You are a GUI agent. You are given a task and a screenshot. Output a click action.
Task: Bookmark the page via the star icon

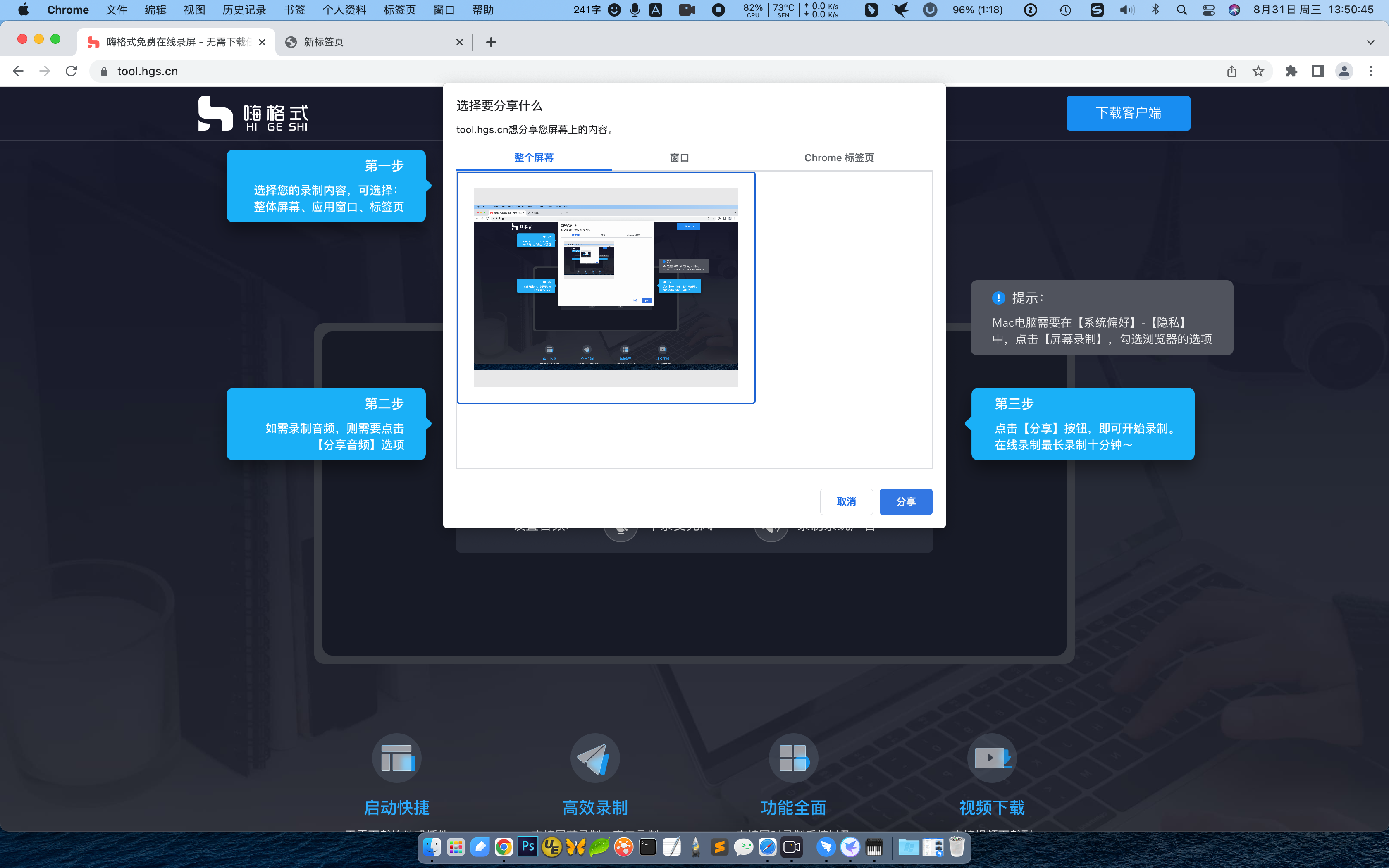(1258, 71)
